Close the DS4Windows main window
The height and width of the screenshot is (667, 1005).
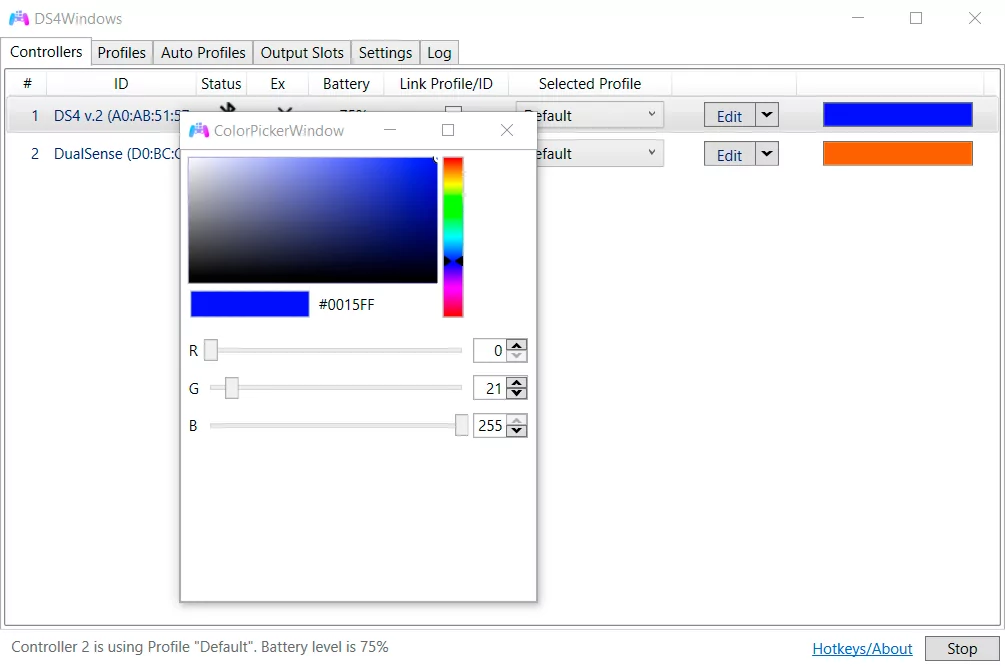click(974, 18)
